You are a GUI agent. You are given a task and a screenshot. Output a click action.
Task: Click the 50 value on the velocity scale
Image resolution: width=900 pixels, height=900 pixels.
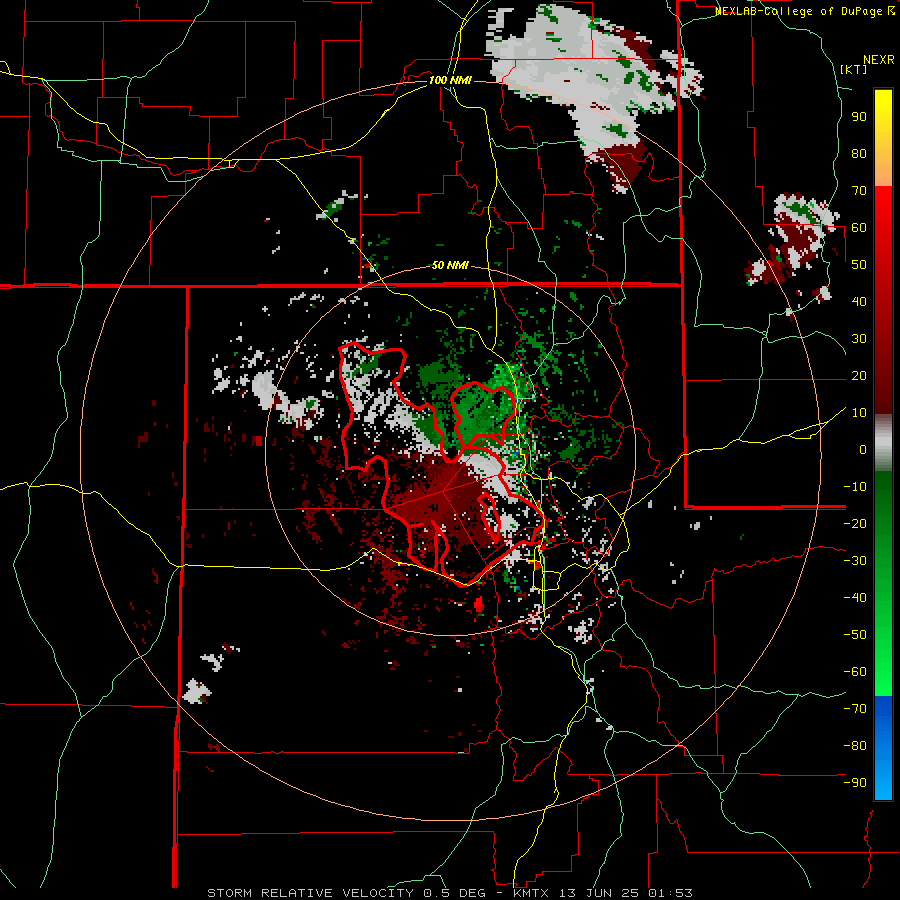coord(859,265)
